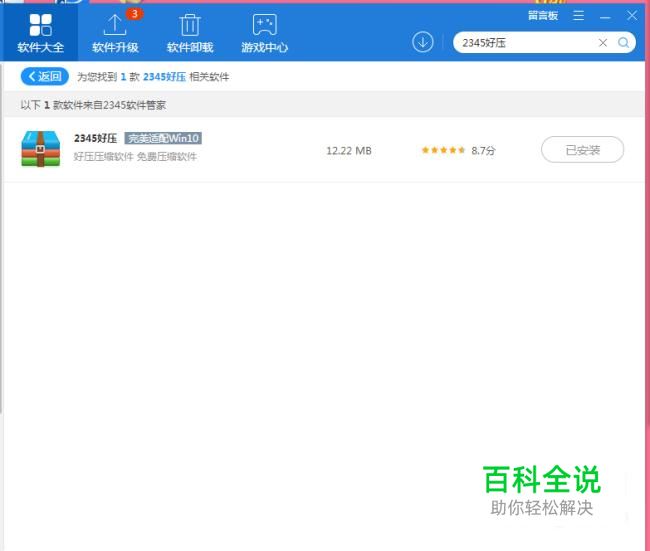
Task: Switch to 软件升级 tab
Action: tap(115, 34)
